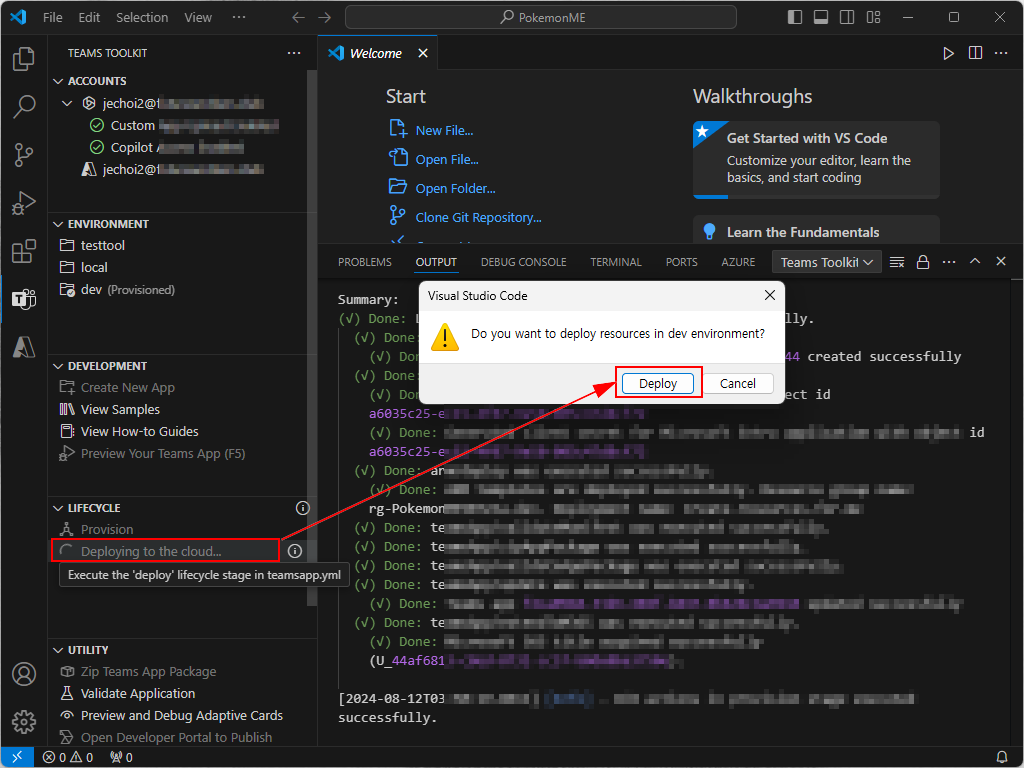The height and width of the screenshot is (768, 1024).
Task: Open Source Control view
Action: tap(24, 155)
